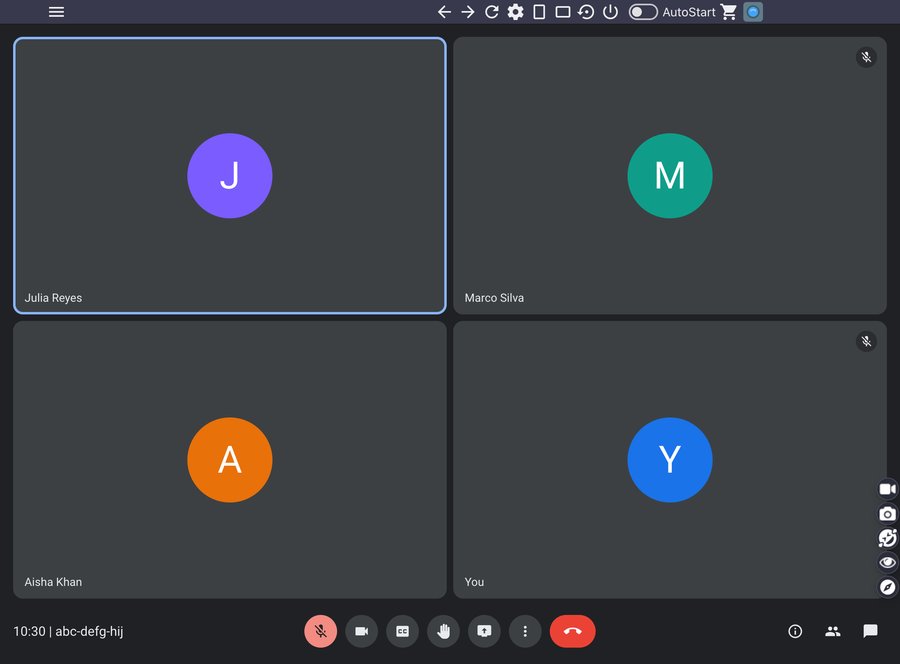Image resolution: width=900 pixels, height=664 pixels.
Task: Go back with the left arrow
Action: tap(444, 12)
